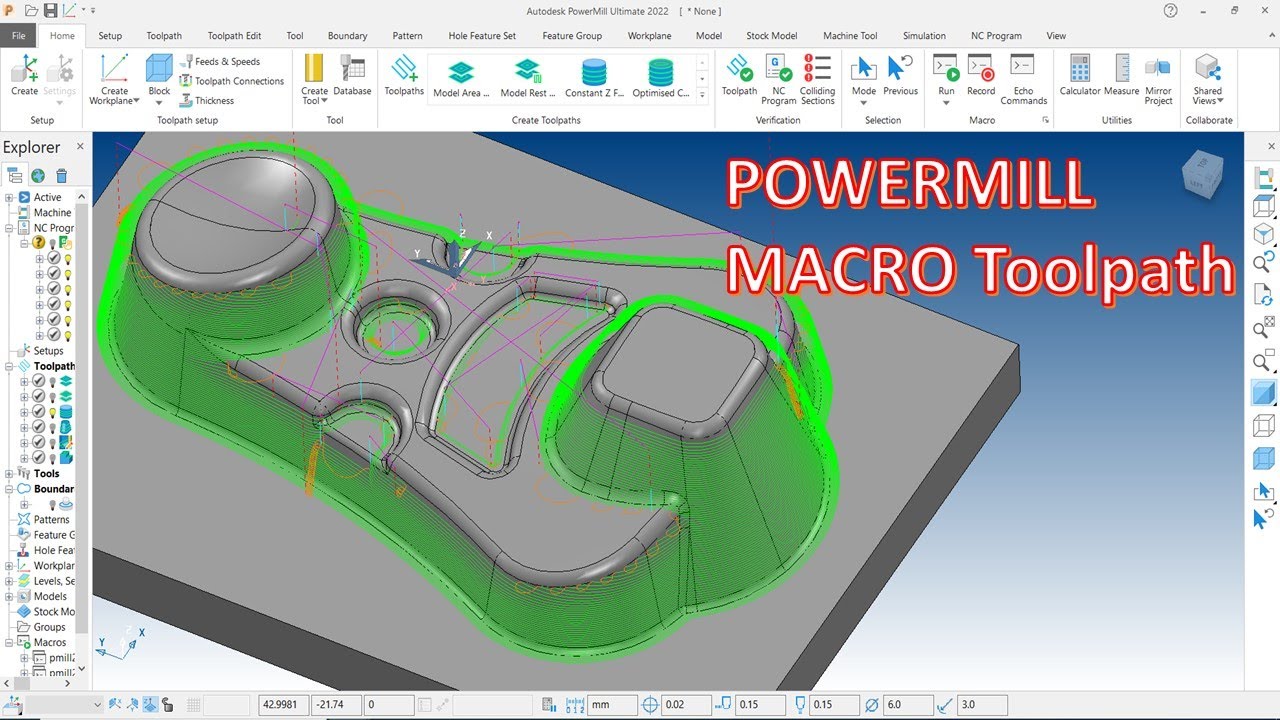Switch to Explorer globe browser view

38,175
